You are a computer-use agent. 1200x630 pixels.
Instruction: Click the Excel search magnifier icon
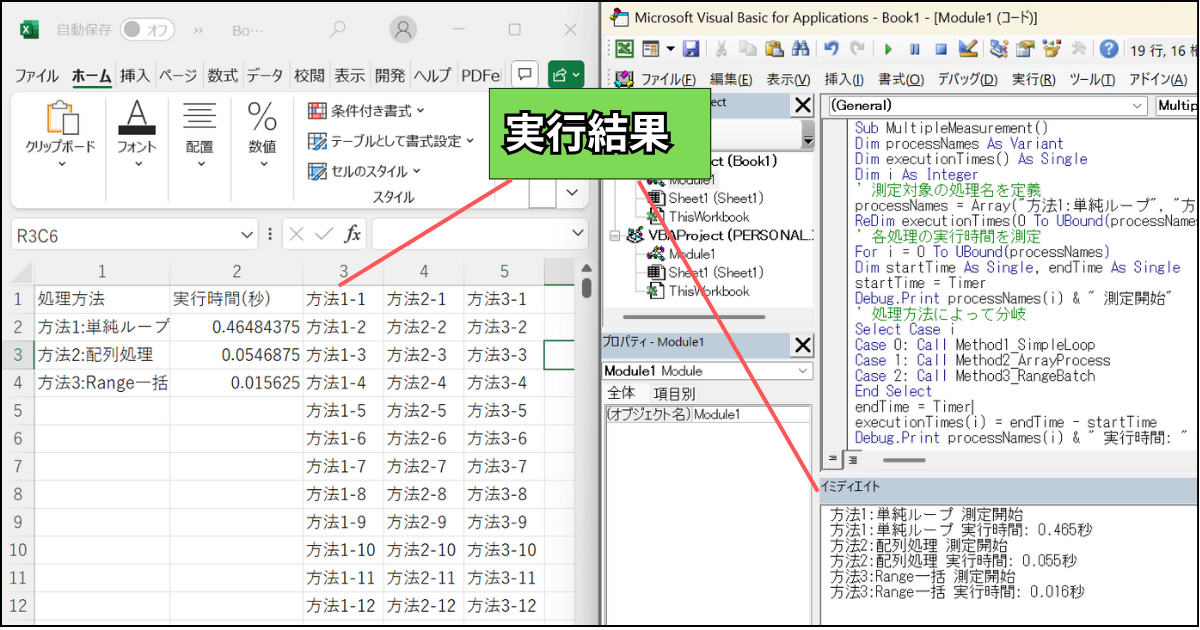[339, 30]
